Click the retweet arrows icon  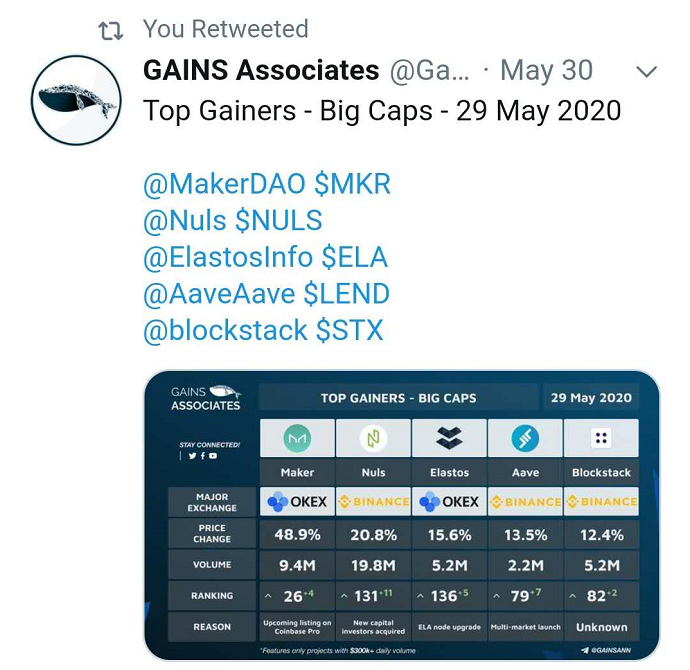tap(110, 31)
